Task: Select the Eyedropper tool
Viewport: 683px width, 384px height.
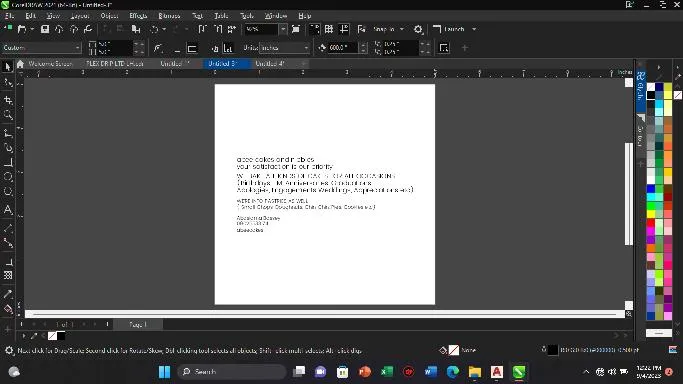Action: [x=8, y=294]
